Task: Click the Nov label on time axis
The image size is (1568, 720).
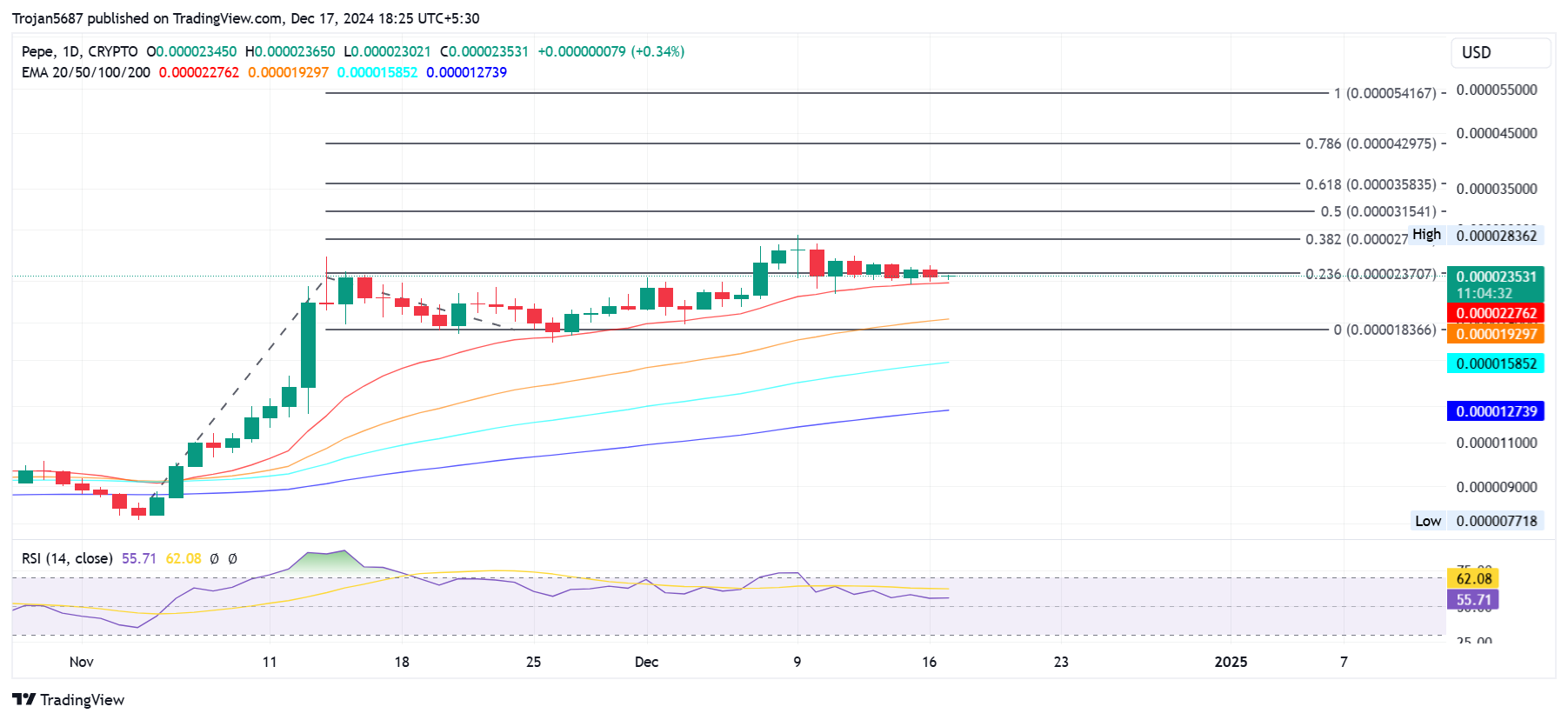Action: [x=82, y=662]
